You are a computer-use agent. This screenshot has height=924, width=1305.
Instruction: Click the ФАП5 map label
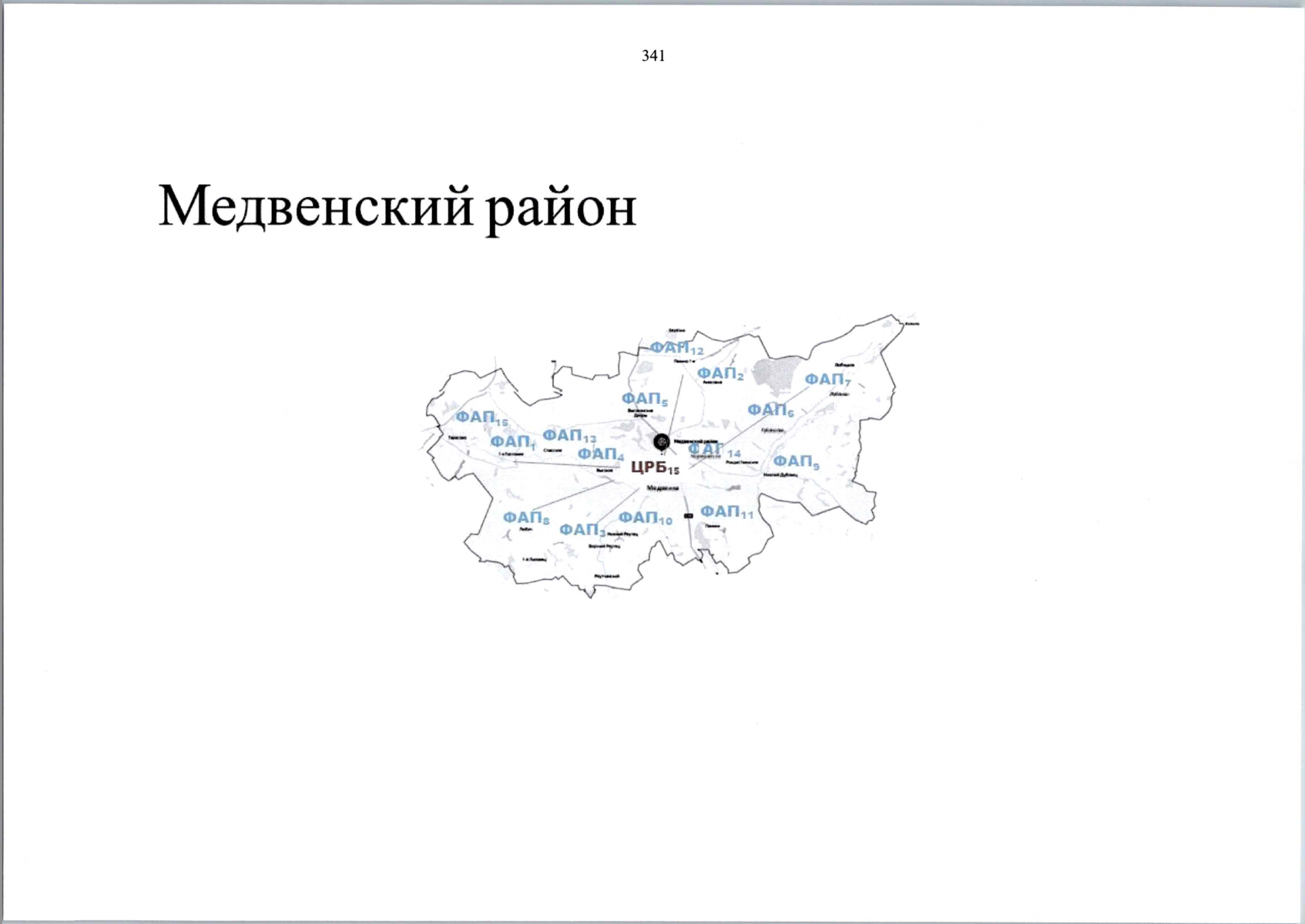[645, 399]
